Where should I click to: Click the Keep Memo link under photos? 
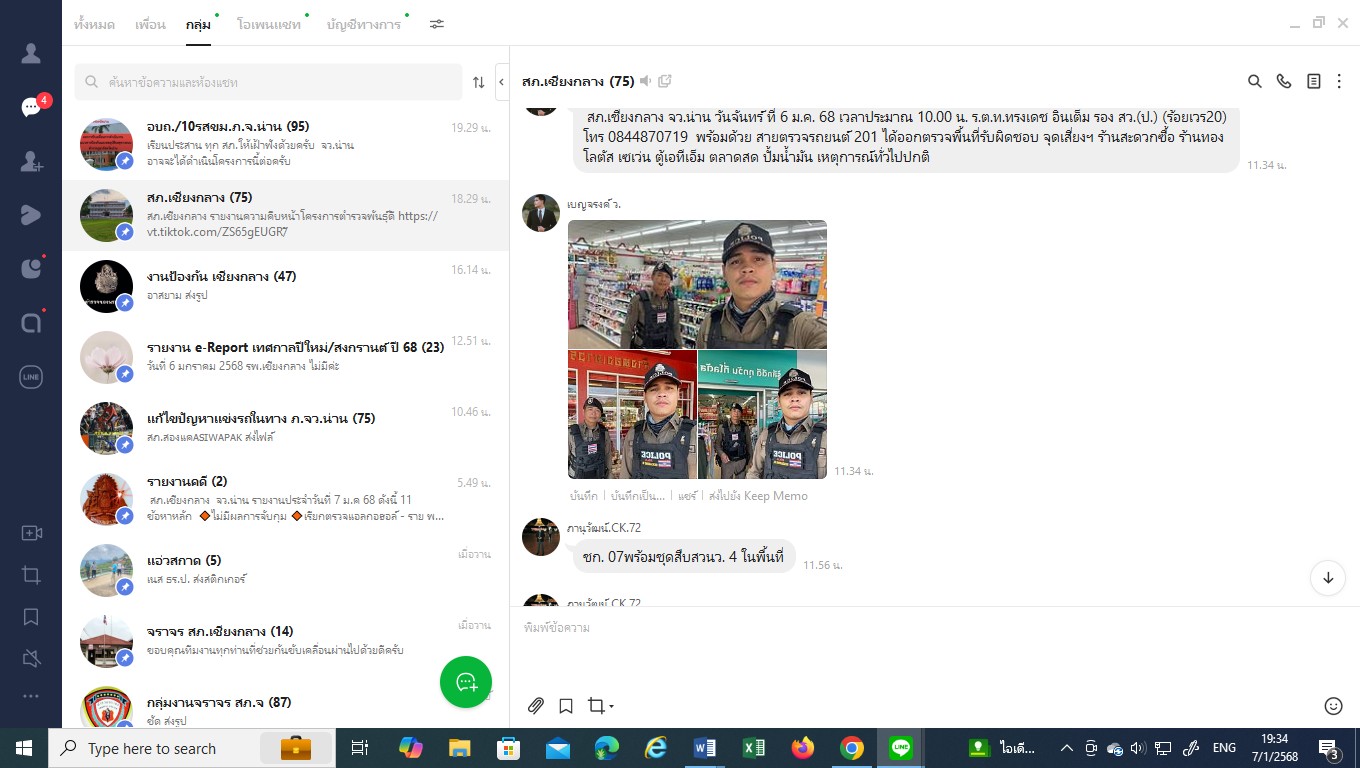point(757,496)
